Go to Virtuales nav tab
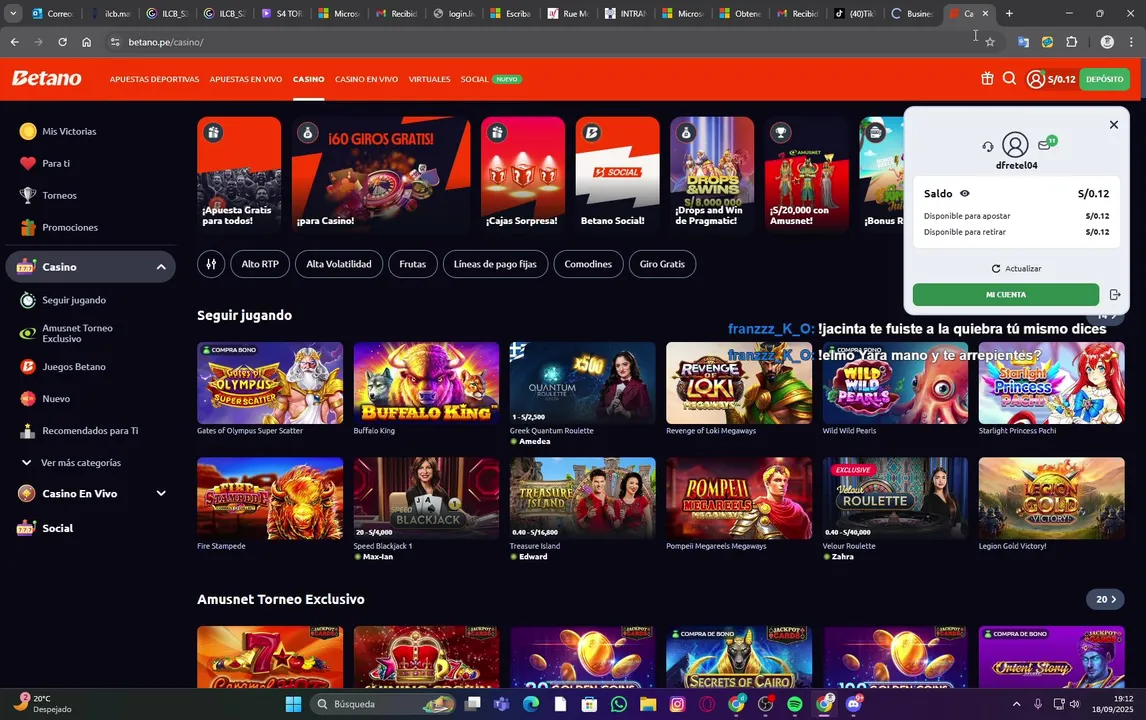 [x=429, y=79]
